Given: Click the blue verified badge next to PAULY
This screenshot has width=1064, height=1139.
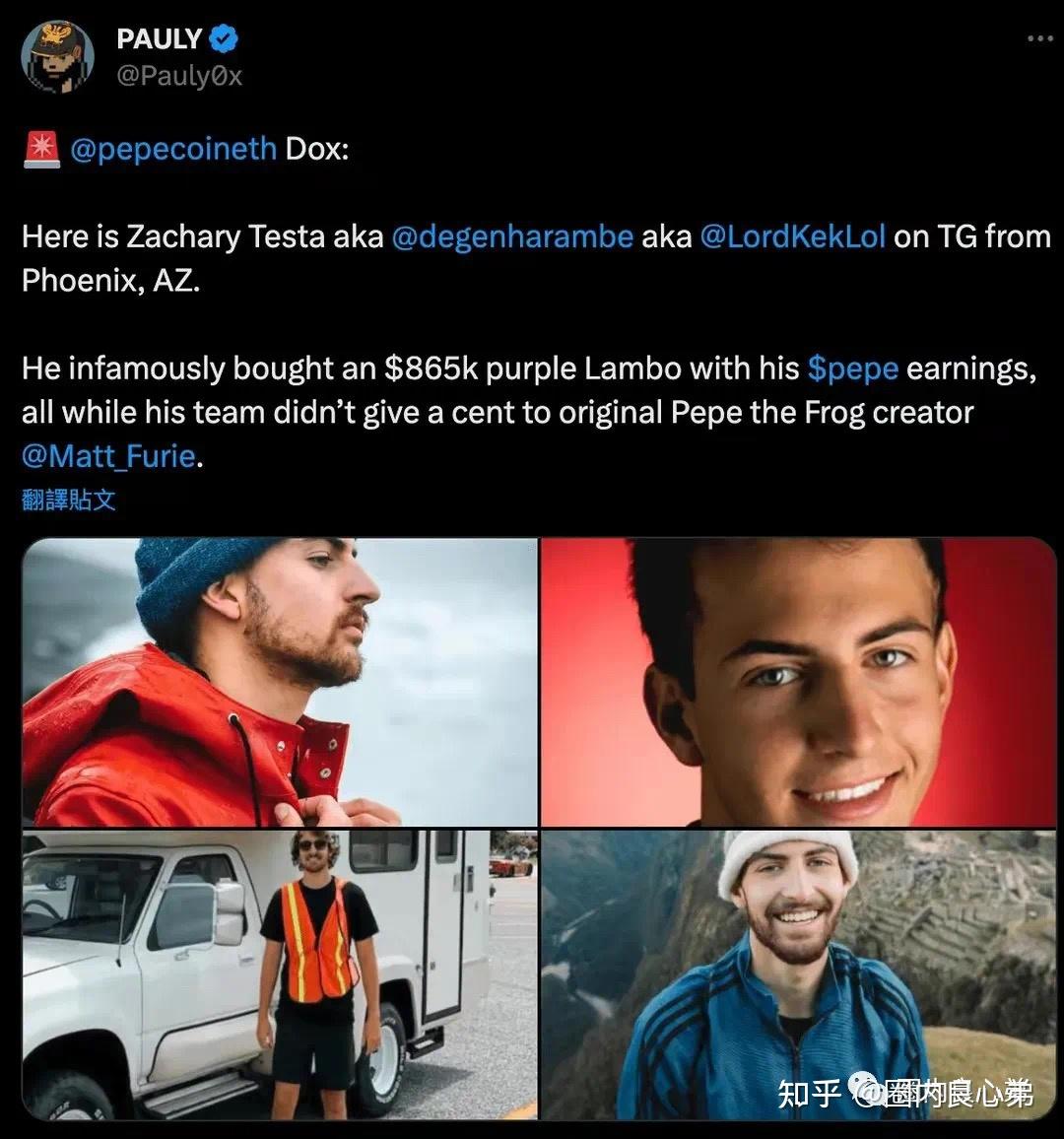Looking at the screenshot, I should click(226, 39).
